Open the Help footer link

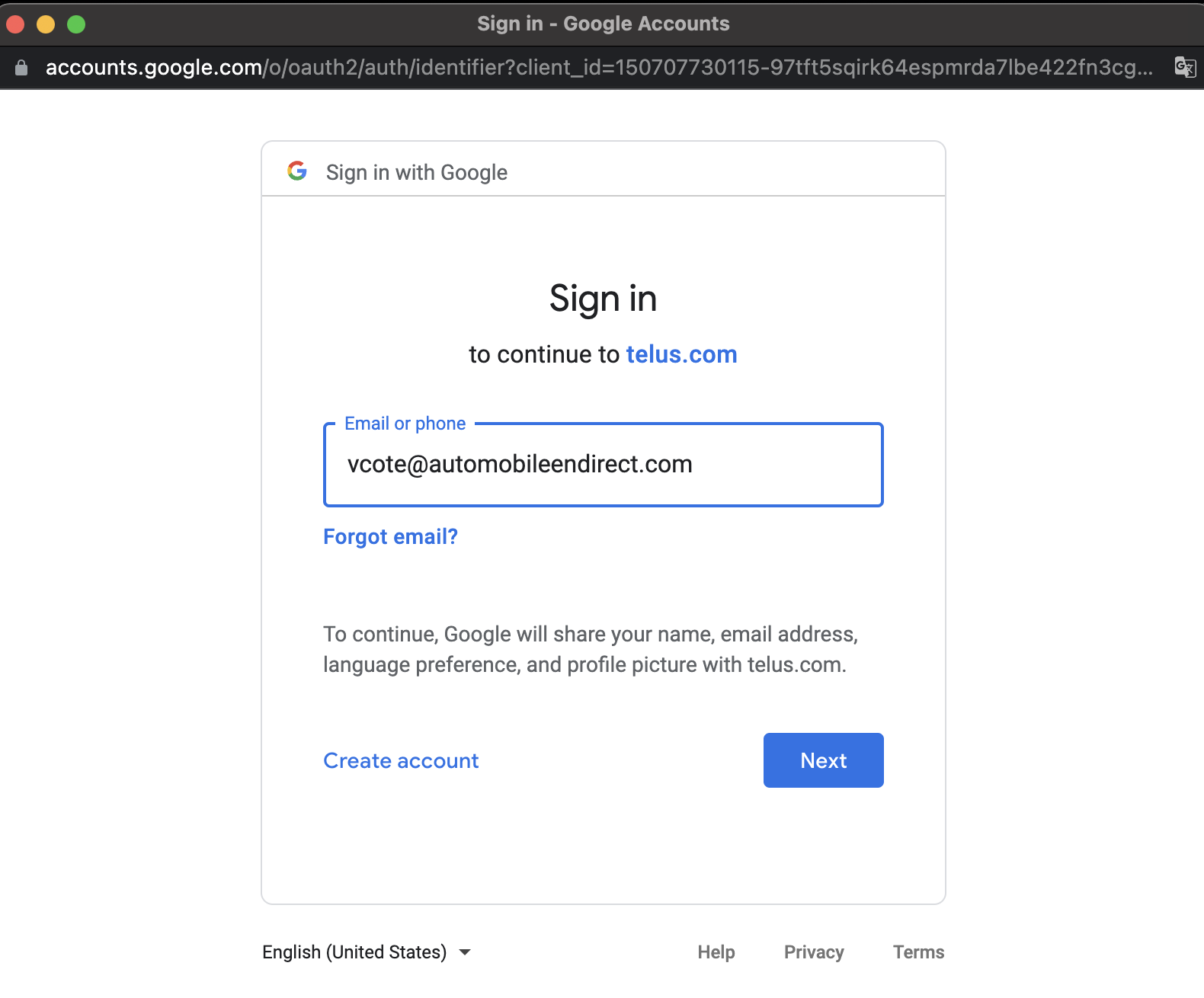716,952
